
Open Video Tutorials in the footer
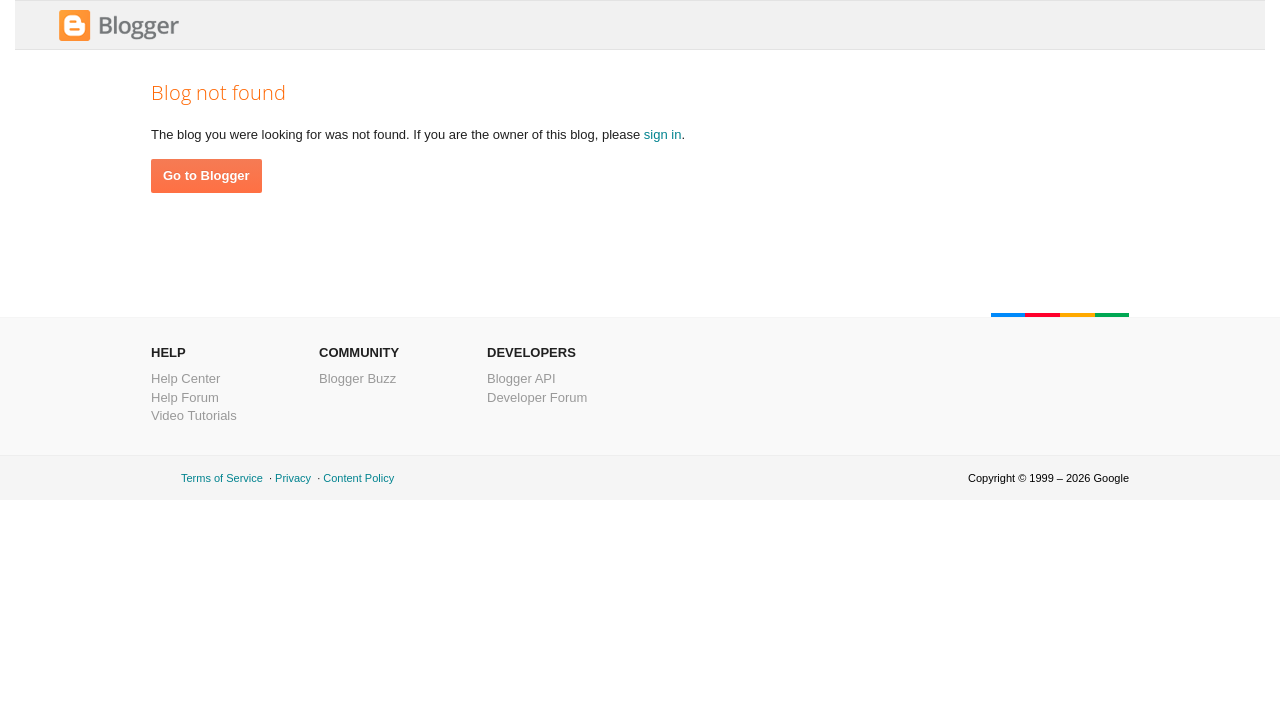(x=193, y=416)
